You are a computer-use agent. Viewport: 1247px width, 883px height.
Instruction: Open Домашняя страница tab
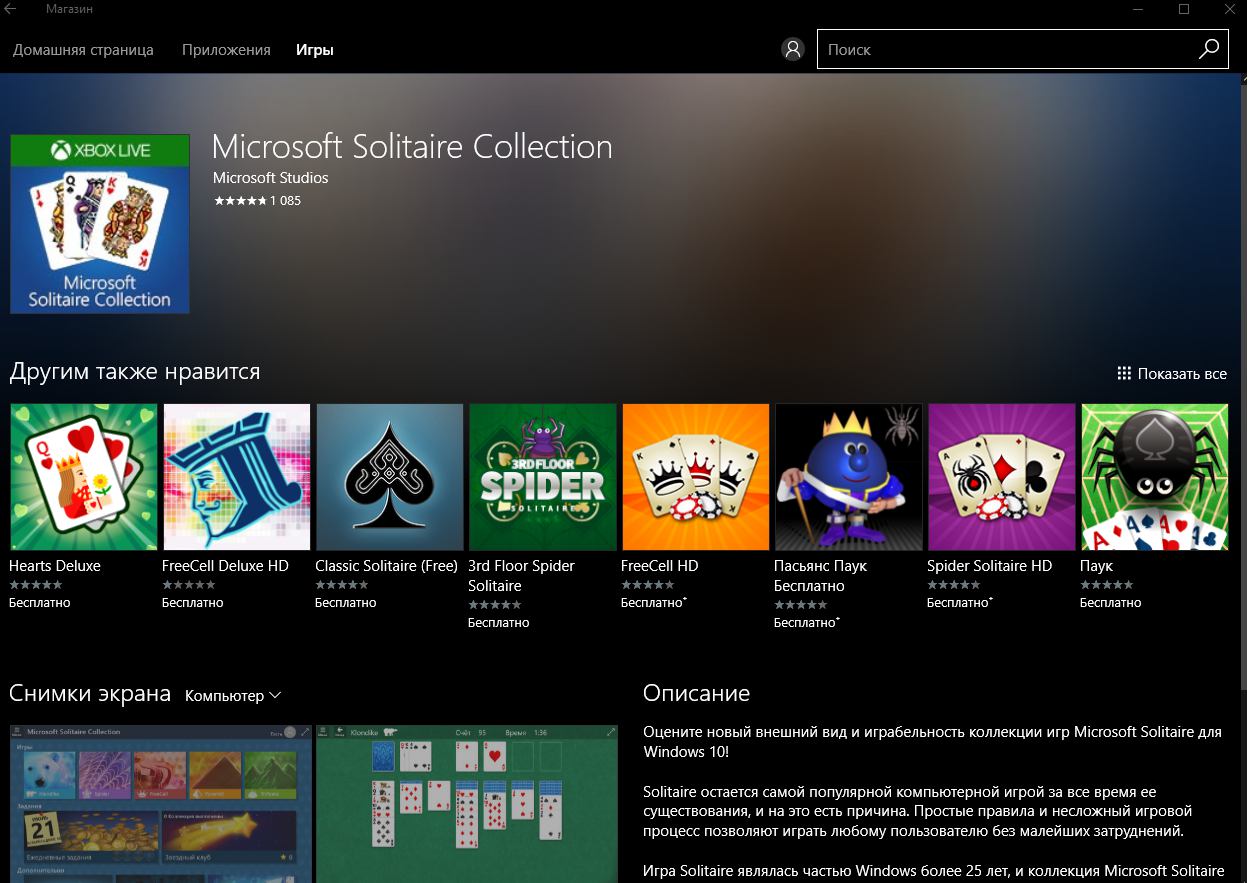click(x=83, y=49)
